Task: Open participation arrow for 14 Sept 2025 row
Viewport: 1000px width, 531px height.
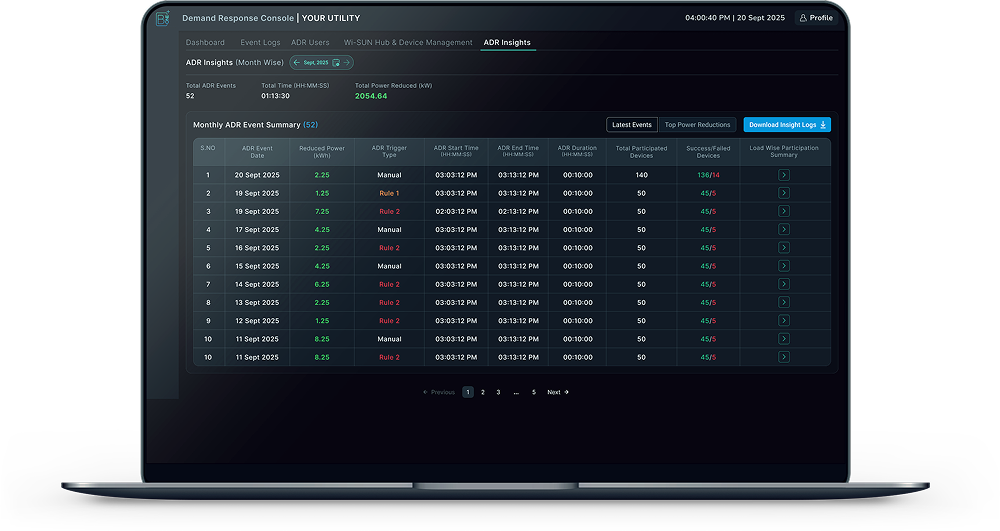Action: pos(784,284)
